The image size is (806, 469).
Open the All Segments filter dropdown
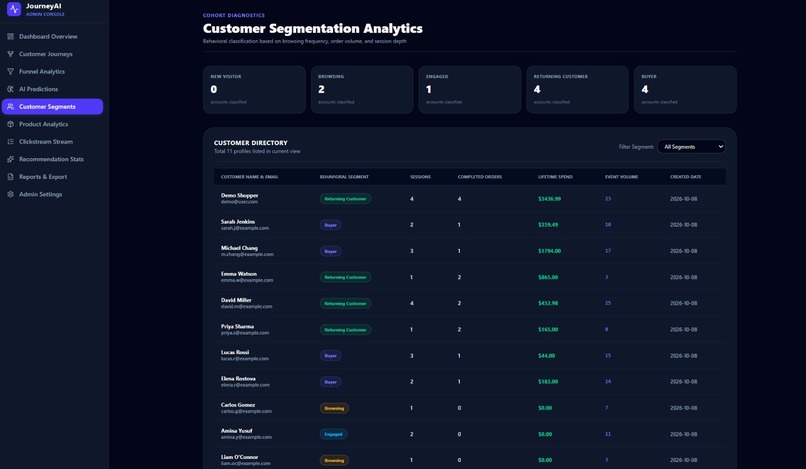pyautogui.click(x=691, y=147)
